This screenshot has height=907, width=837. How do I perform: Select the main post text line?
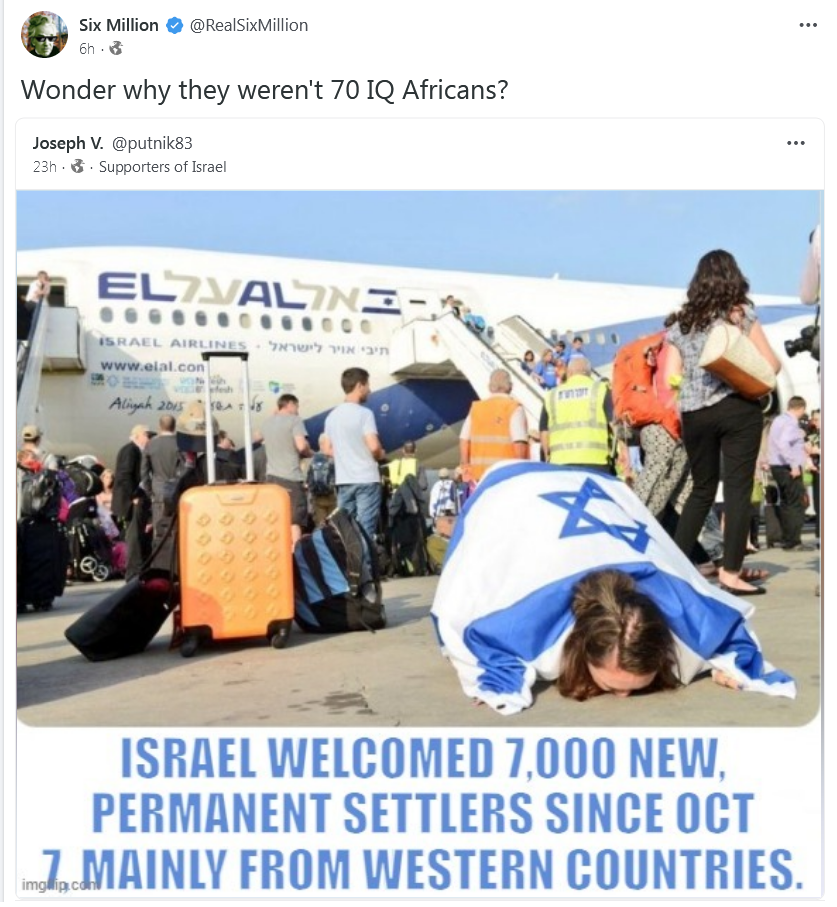tap(264, 90)
